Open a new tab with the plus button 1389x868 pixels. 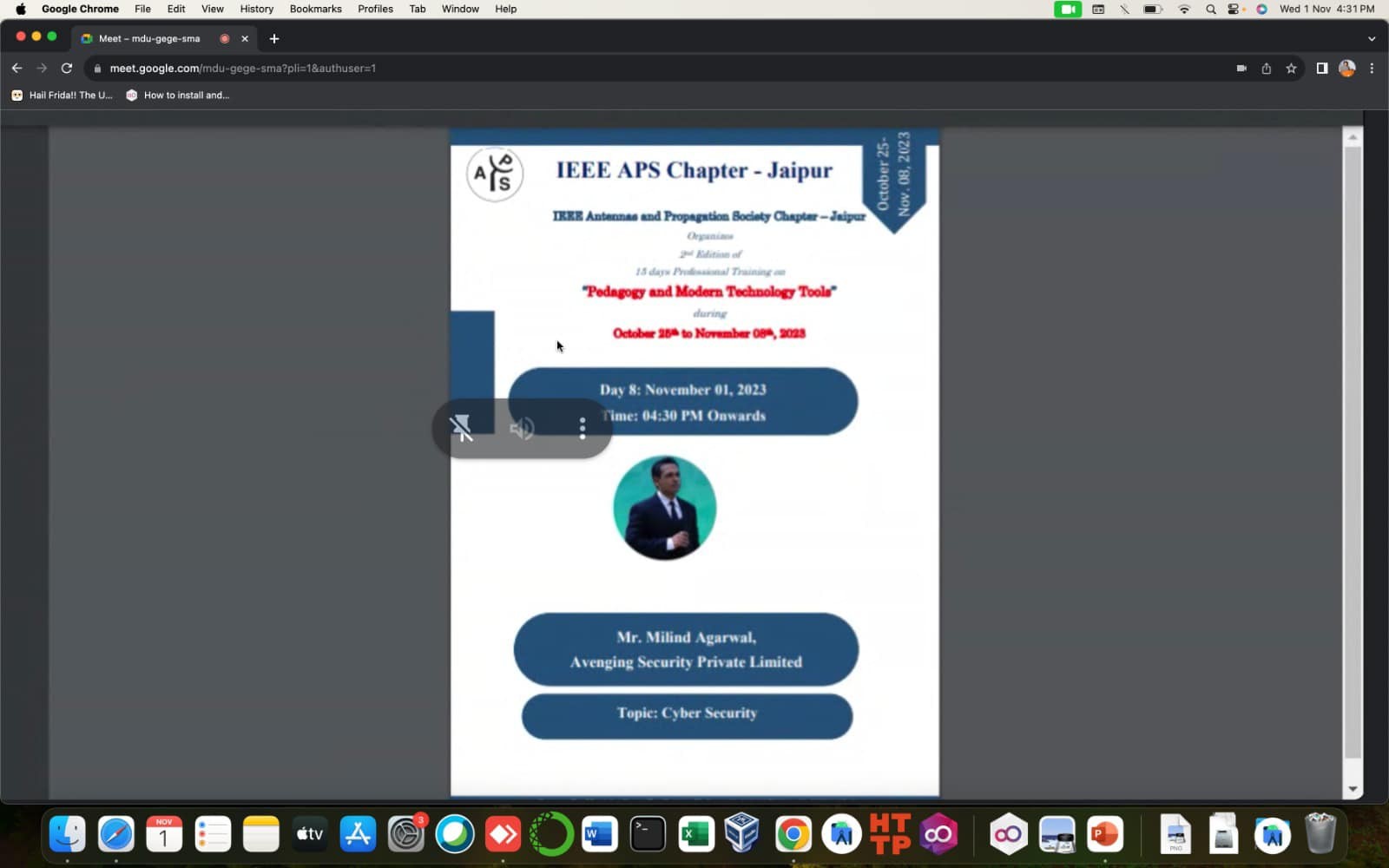click(274, 38)
